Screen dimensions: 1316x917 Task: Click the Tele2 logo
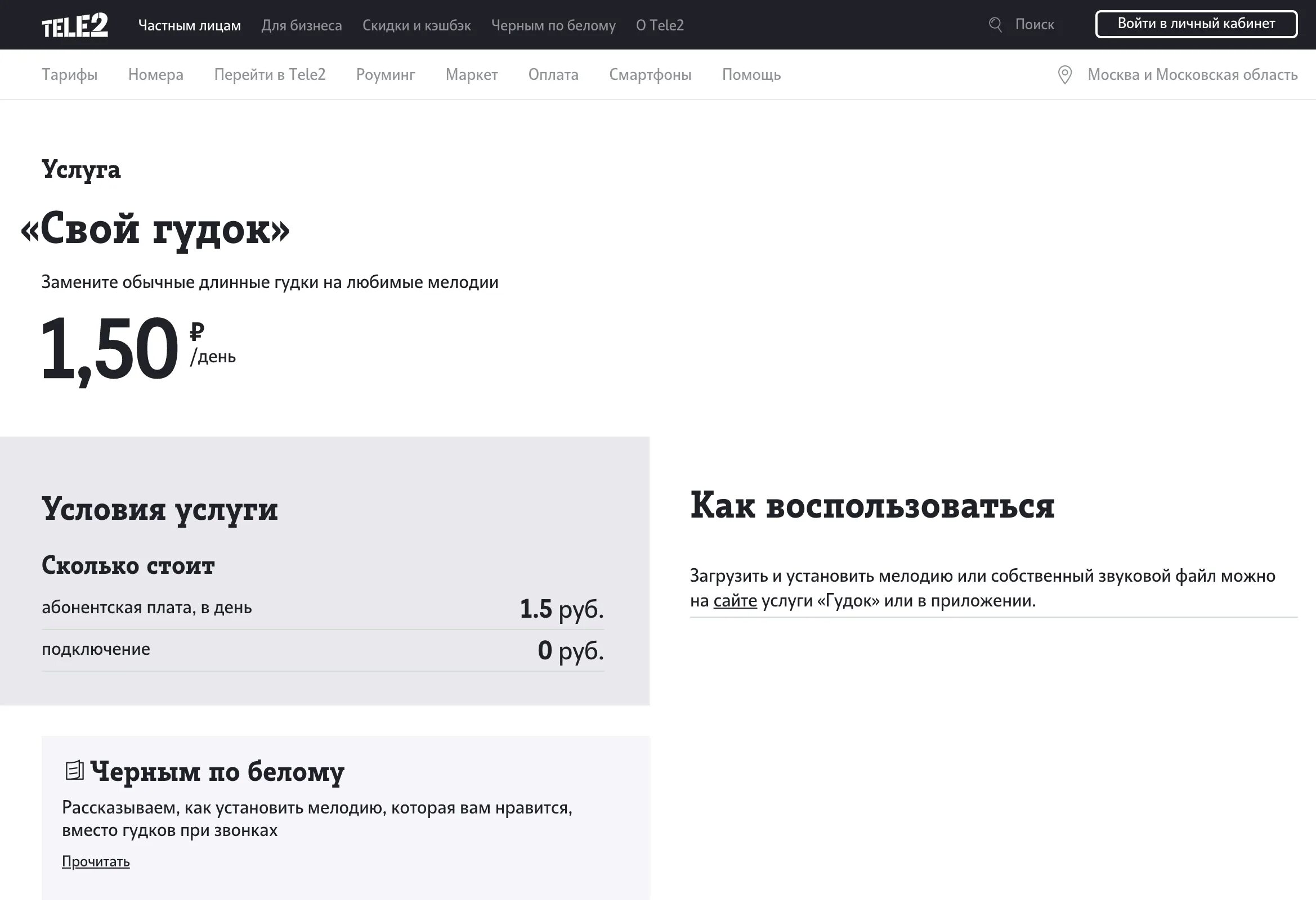click(x=74, y=26)
